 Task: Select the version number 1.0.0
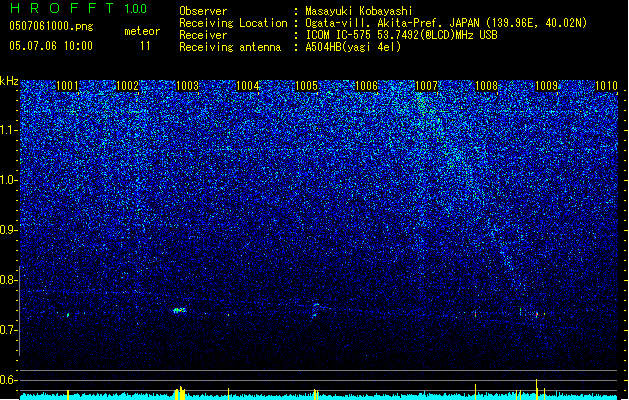point(135,8)
